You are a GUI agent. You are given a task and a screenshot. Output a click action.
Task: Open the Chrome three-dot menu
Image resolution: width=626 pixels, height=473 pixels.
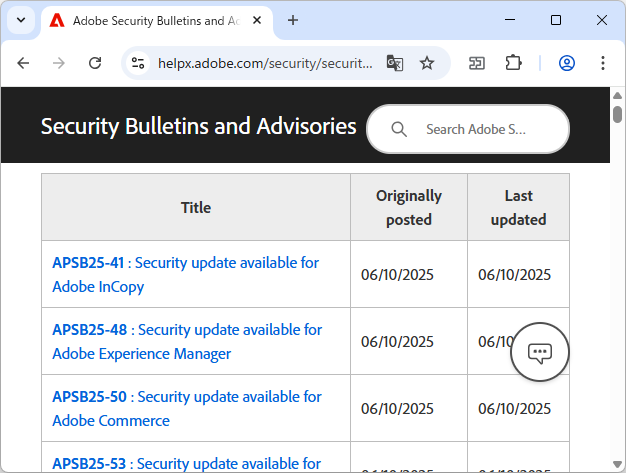click(603, 63)
